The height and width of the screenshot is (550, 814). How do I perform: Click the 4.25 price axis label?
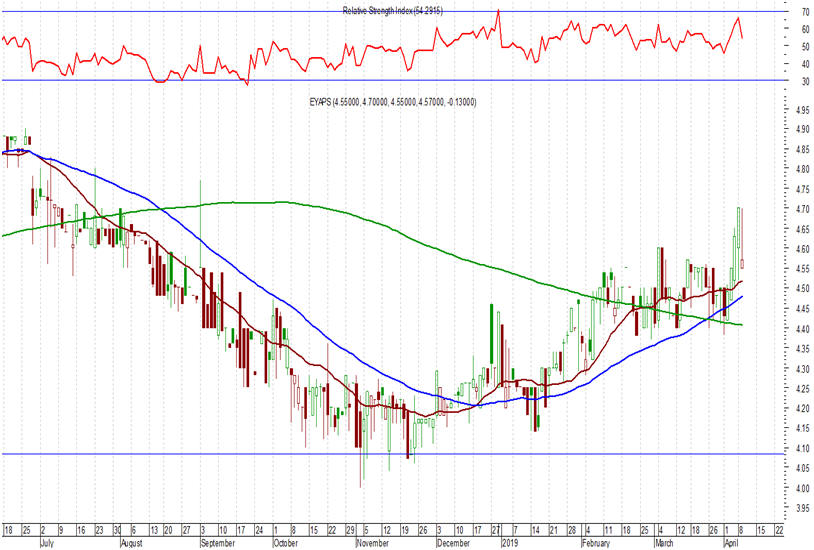[802, 389]
